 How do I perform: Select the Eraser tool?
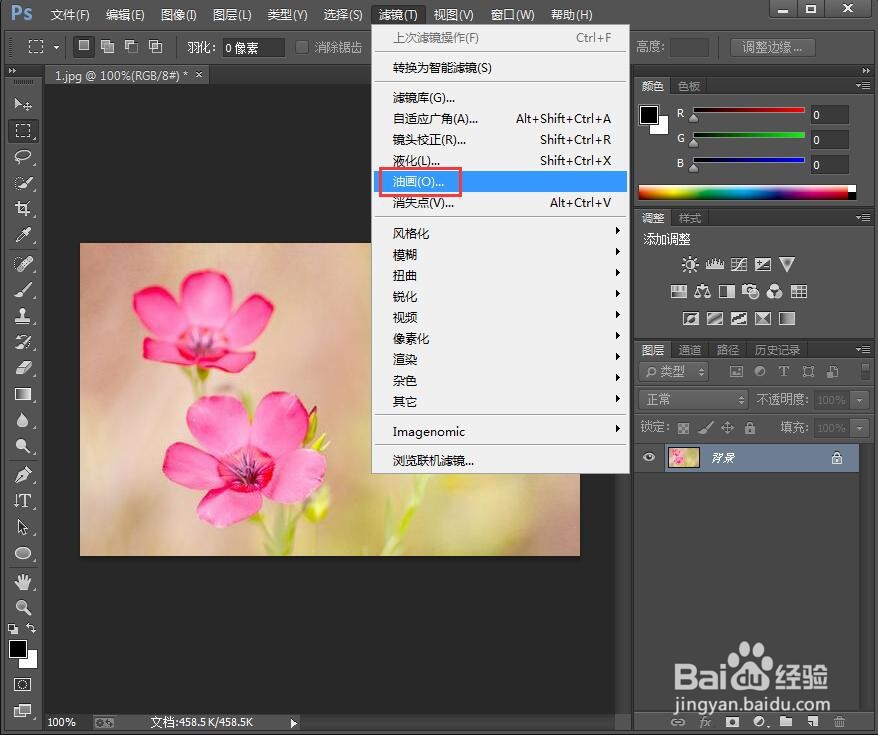(x=22, y=368)
